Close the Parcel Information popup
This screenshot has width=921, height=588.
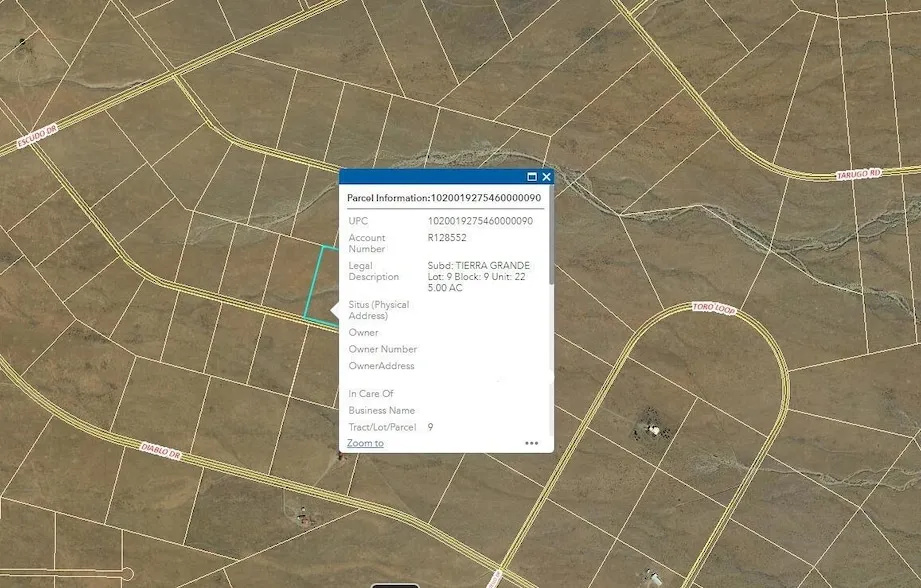[546, 177]
